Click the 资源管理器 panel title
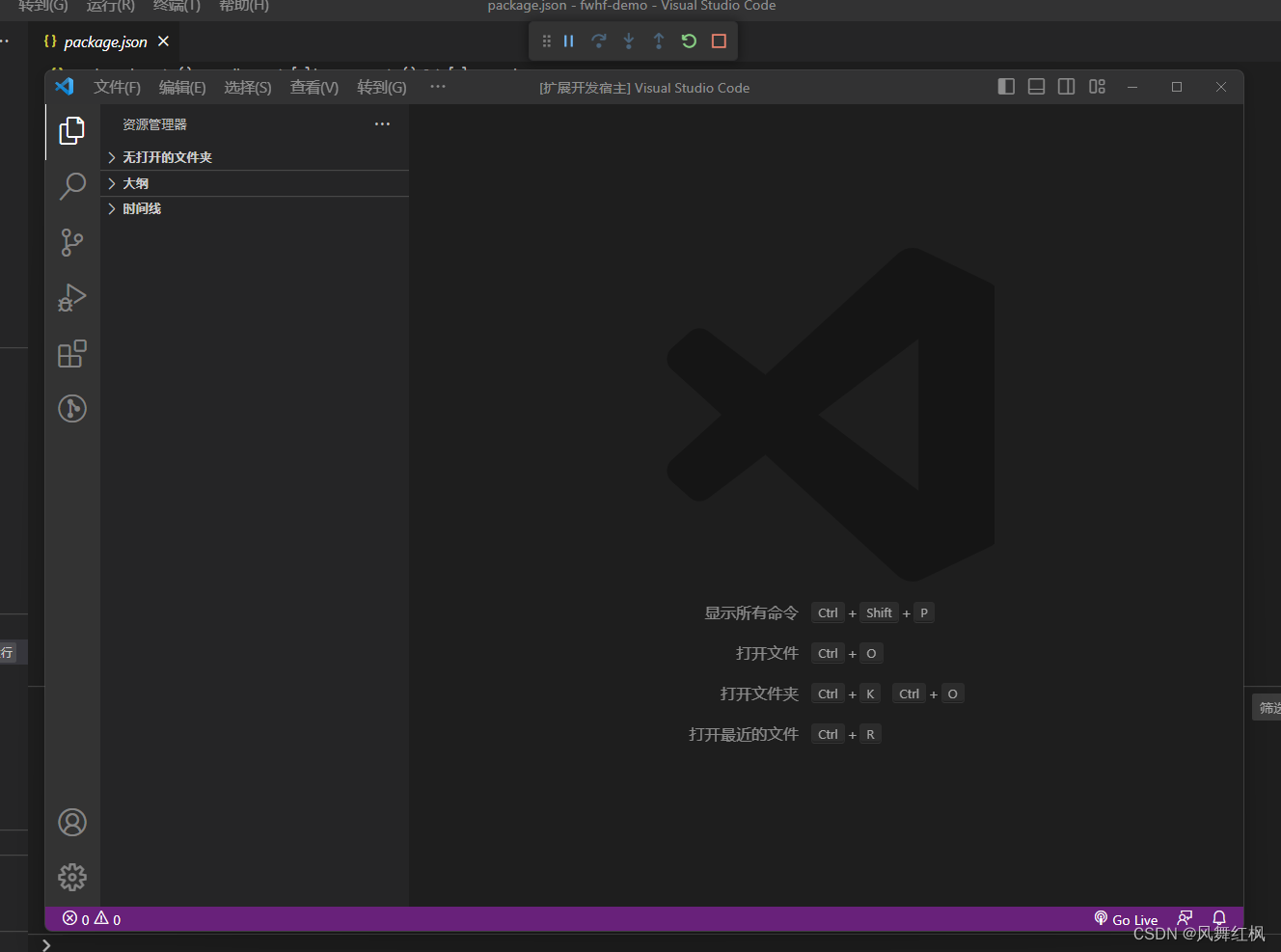This screenshot has width=1281, height=952. click(154, 124)
